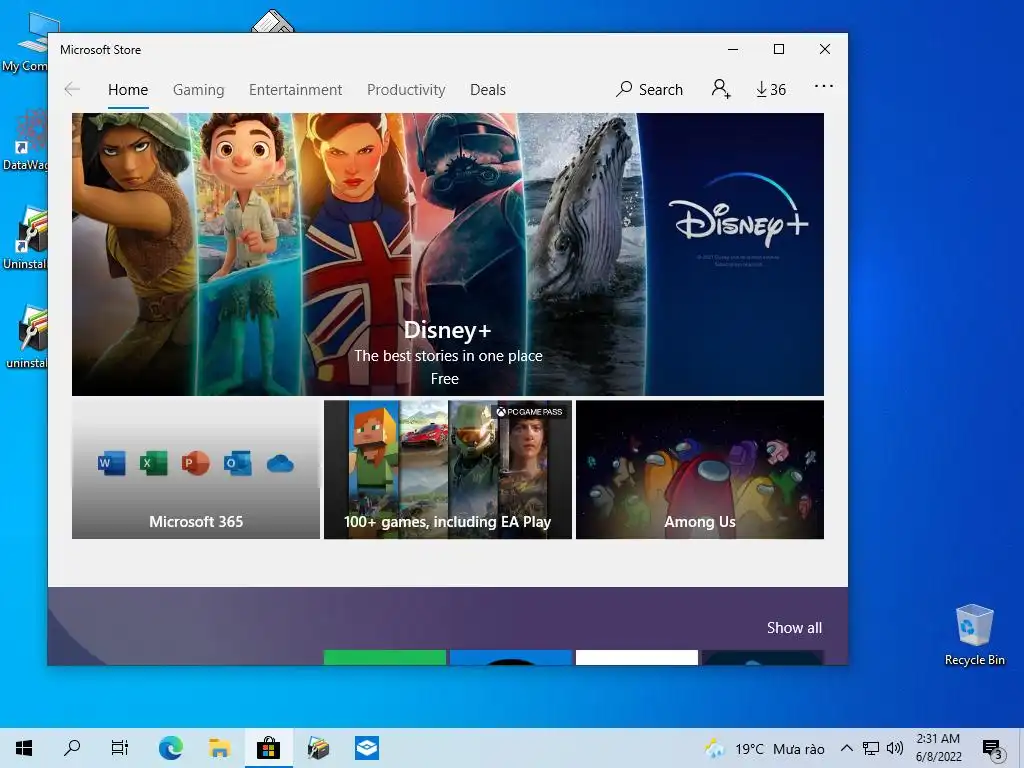The width and height of the screenshot is (1024, 768).
Task: Open the weather widget showing 19°C
Action: [x=765, y=748]
